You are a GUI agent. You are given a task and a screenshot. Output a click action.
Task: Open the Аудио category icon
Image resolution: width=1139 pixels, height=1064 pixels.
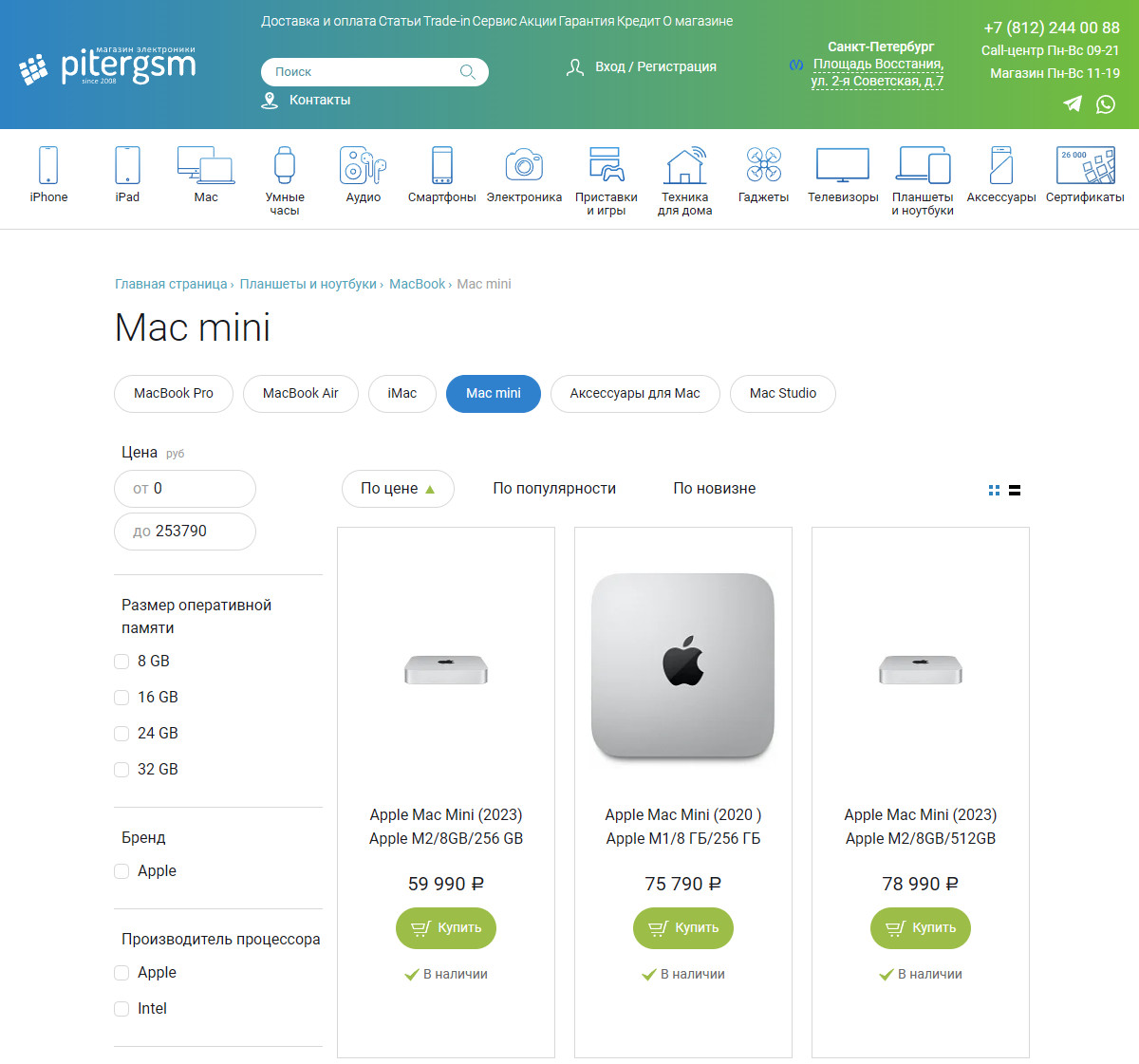[364, 165]
